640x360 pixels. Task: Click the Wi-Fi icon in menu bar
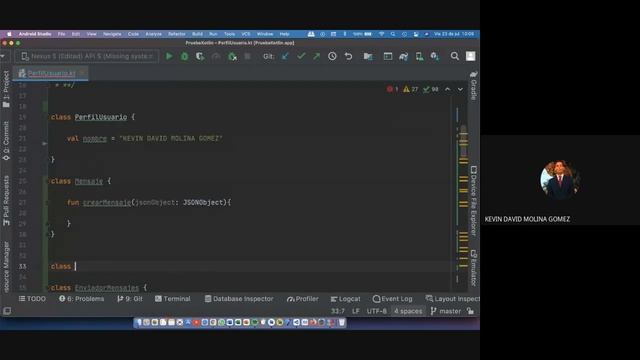(382, 34)
